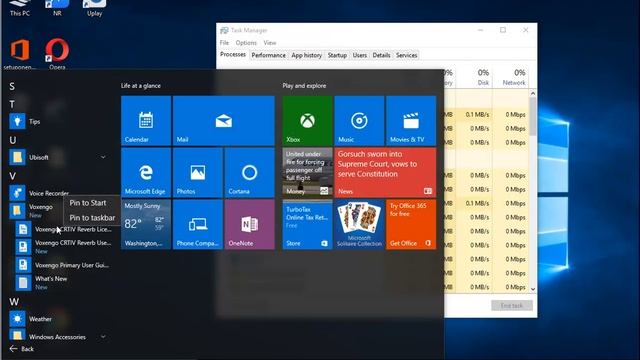Click the Get Office tile
The height and width of the screenshot is (360, 640).
pyautogui.click(x=411, y=224)
